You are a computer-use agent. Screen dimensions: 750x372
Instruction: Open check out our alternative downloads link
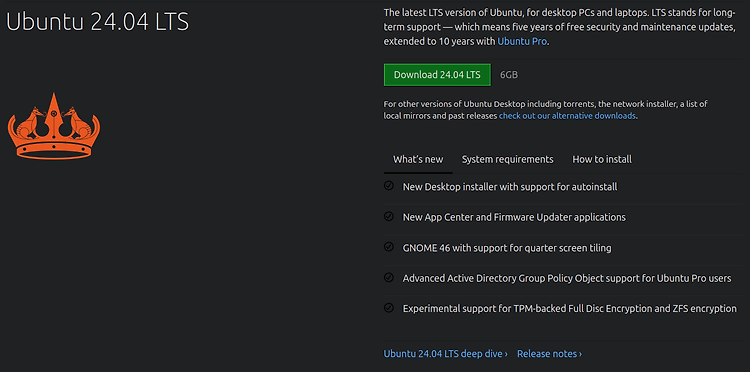tap(567, 116)
